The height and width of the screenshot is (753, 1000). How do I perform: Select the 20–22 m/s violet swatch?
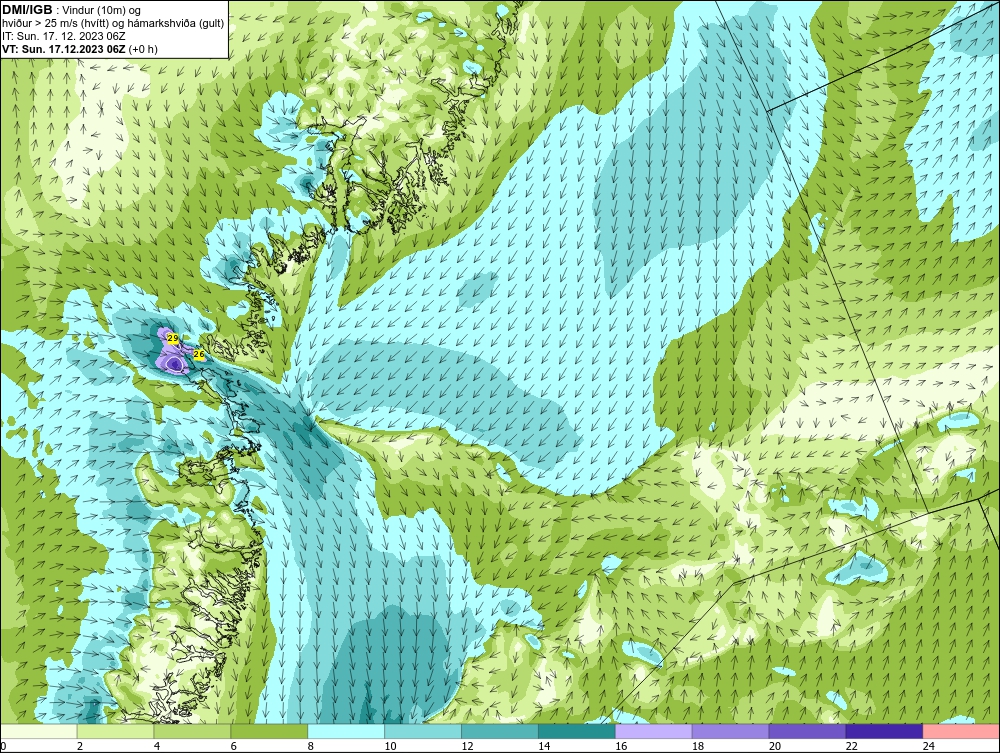coord(807,731)
